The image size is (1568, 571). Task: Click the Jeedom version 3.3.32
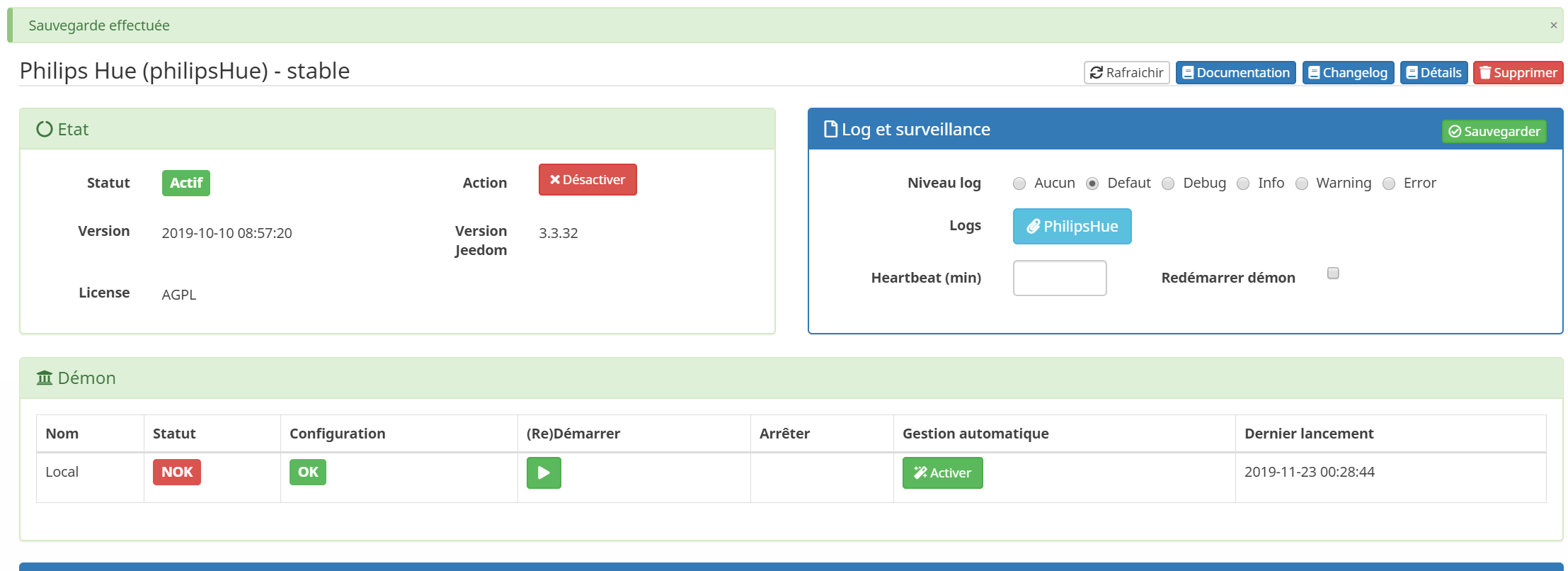click(559, 233)
